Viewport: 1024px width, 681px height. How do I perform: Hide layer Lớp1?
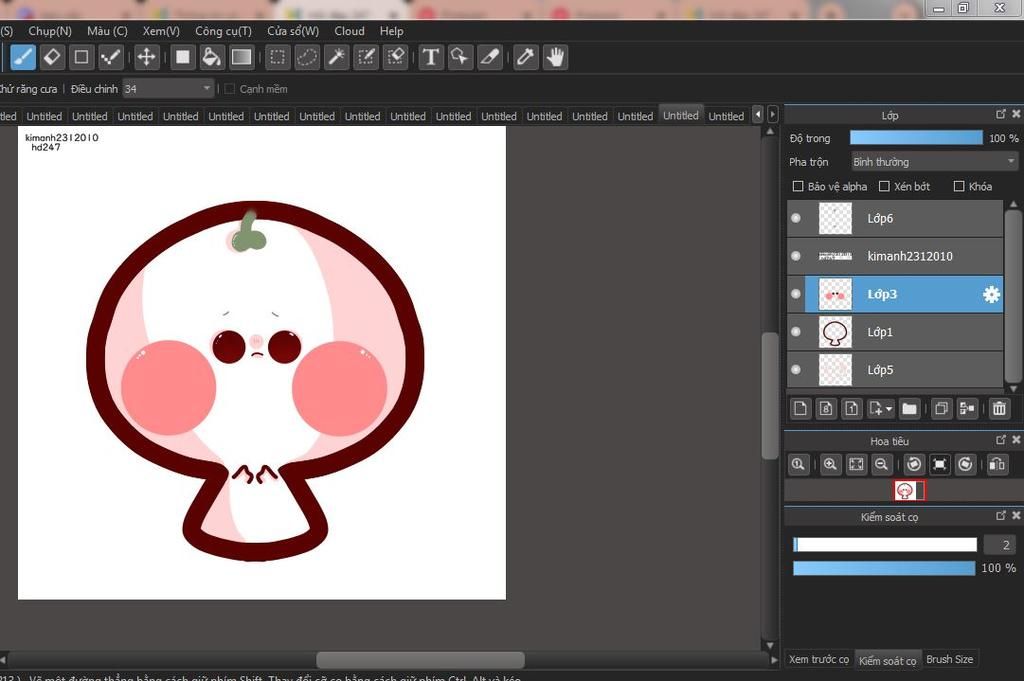click(x=795, y=332)
